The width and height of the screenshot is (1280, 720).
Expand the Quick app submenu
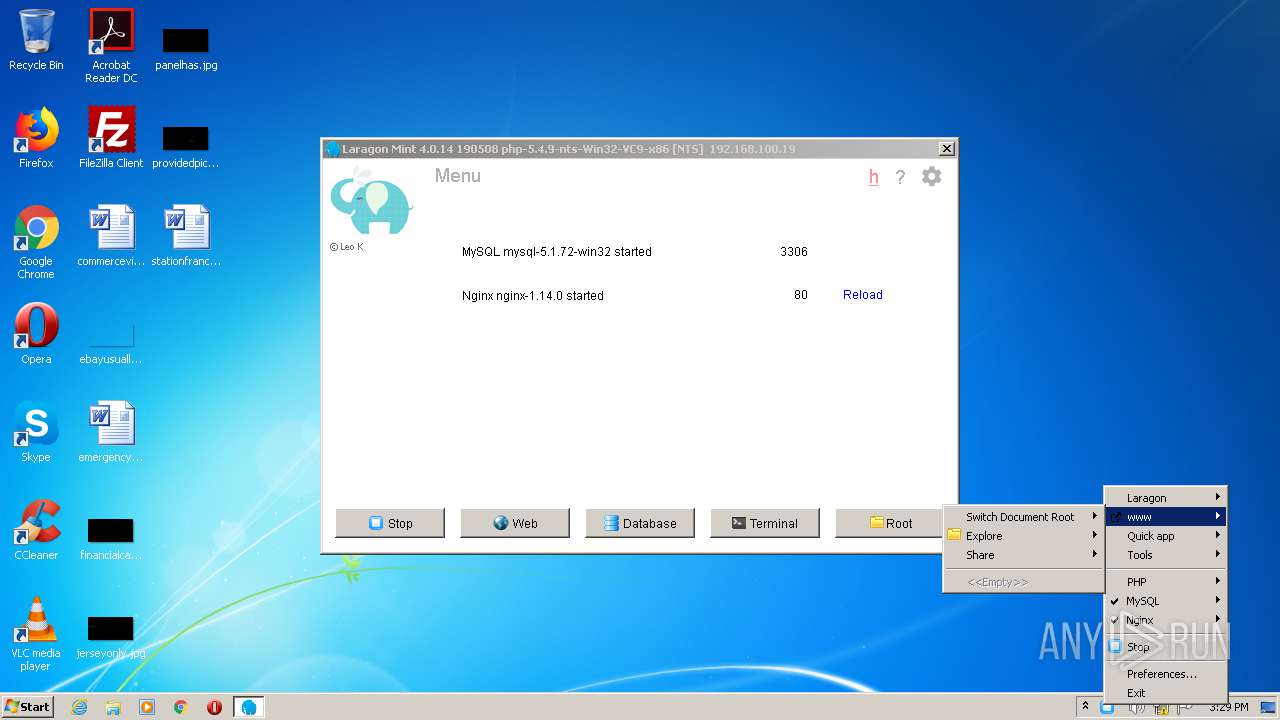[x=1165, y=536]
